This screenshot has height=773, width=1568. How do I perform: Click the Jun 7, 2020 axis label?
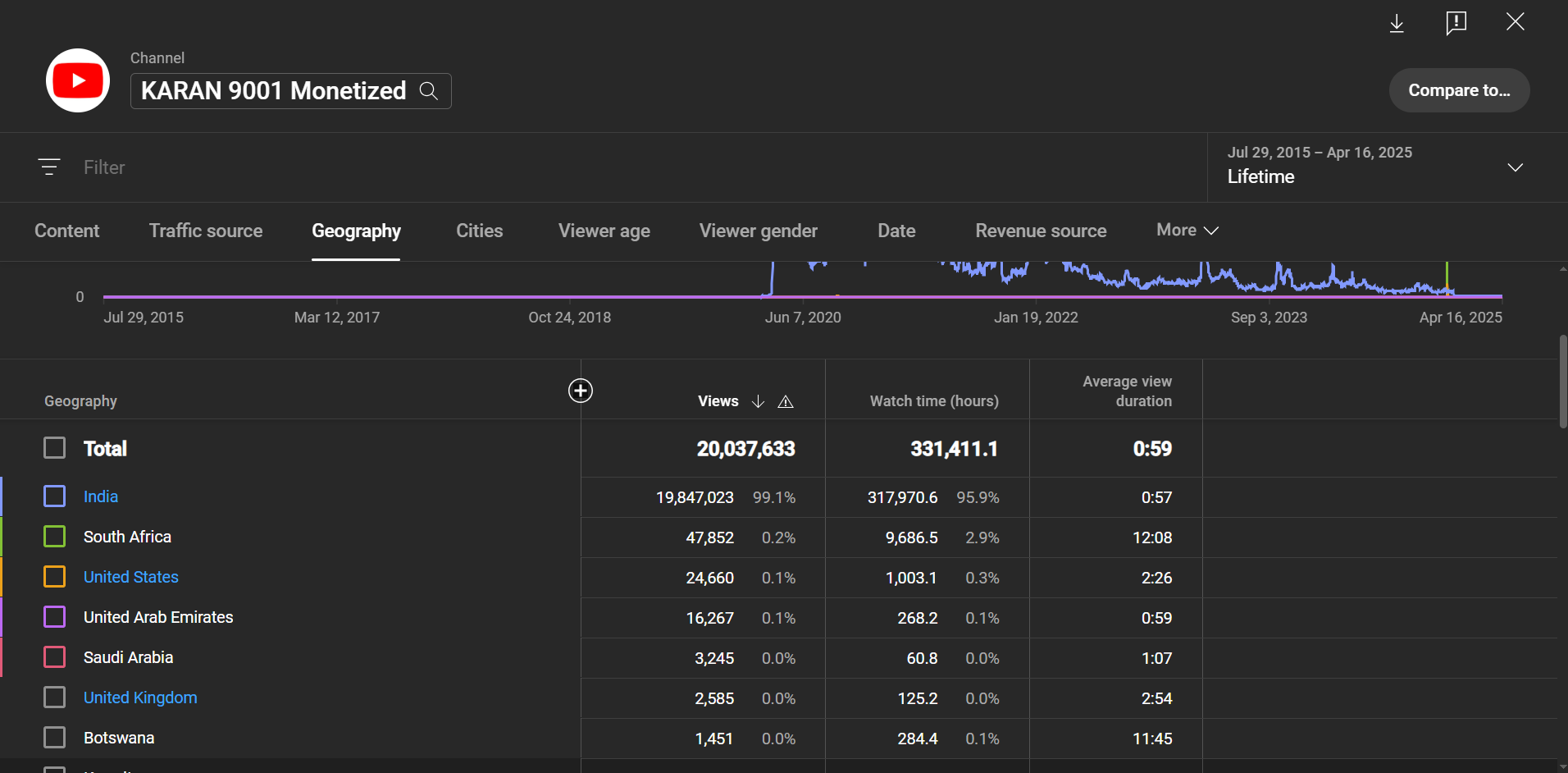point(803,318)
